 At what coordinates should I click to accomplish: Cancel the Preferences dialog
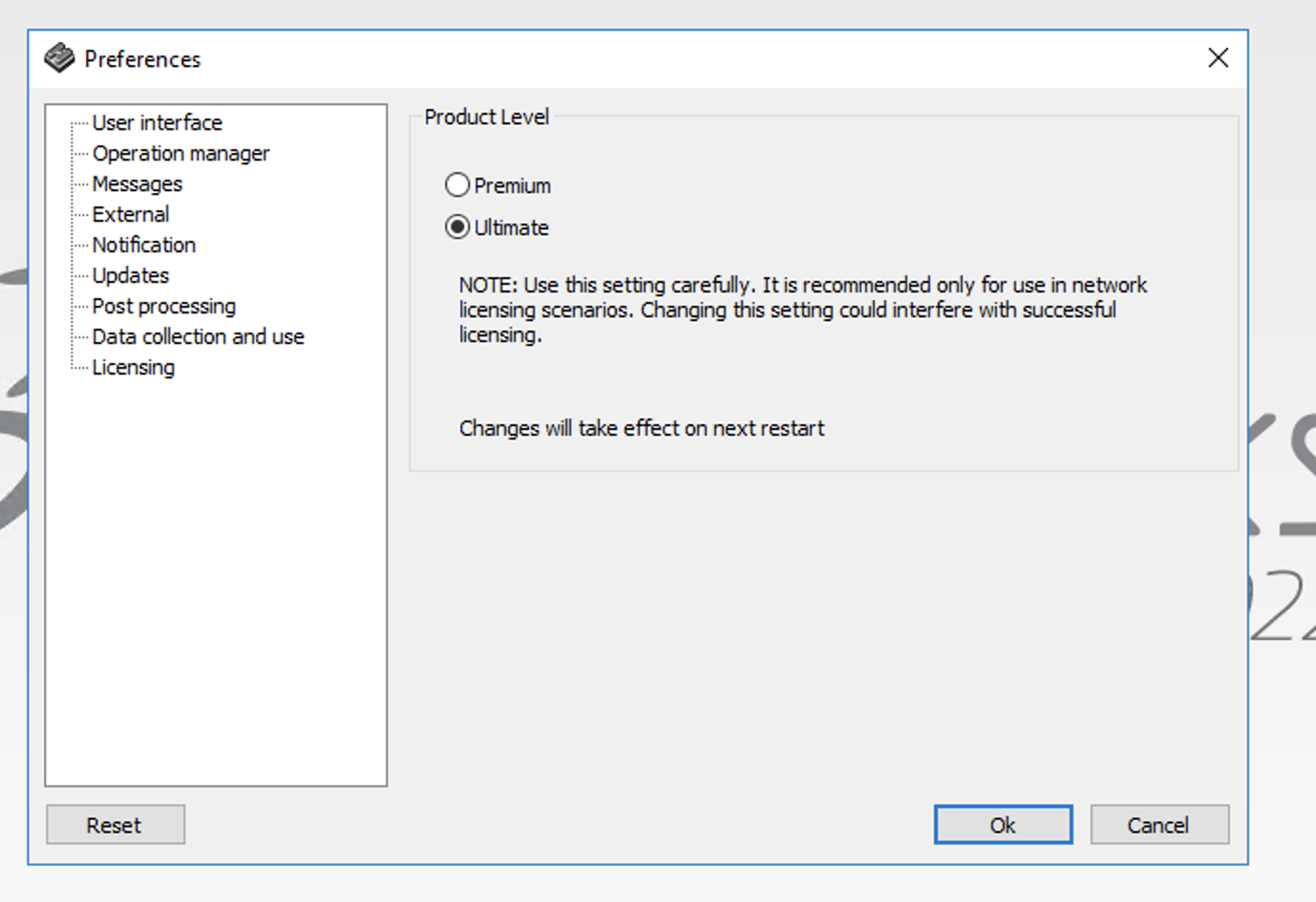click(1158, 825)
